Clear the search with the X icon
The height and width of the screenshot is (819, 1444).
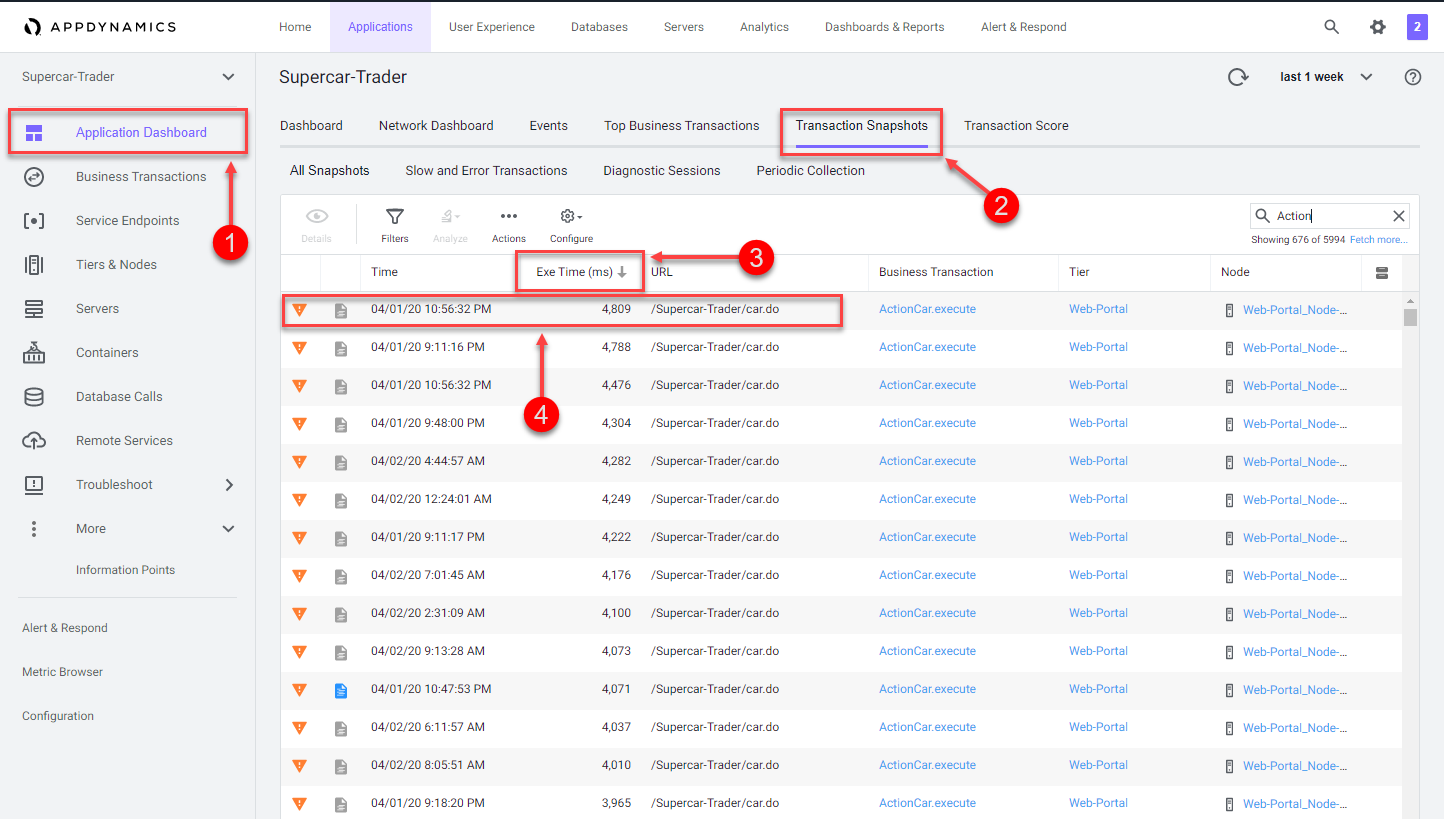1399,216
